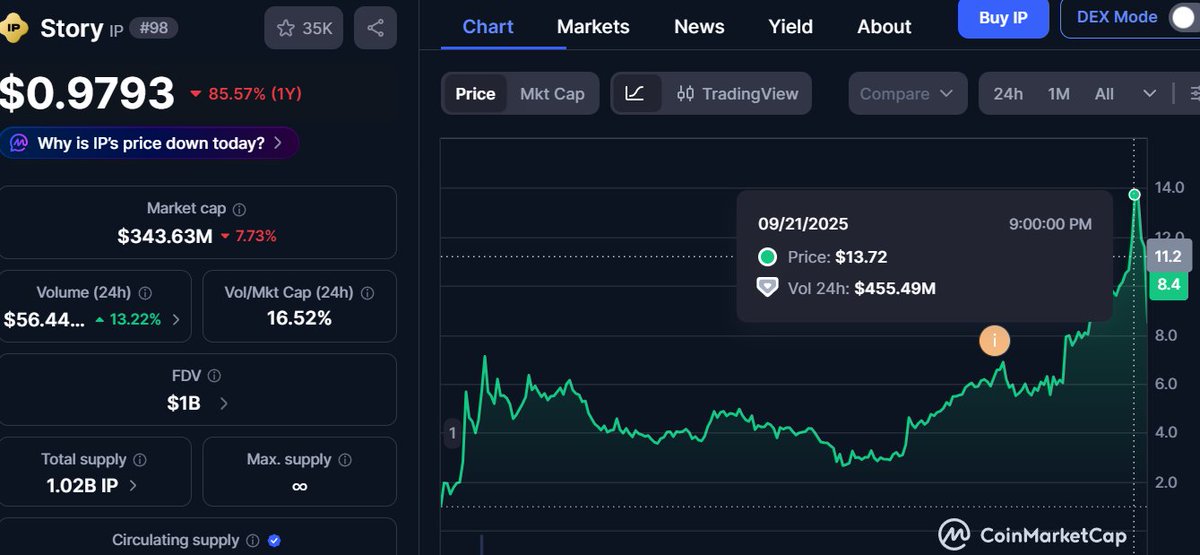This screenshot has width=1200, height=555.
Task: Click the chart peak data point dot
Action: 1134,194
